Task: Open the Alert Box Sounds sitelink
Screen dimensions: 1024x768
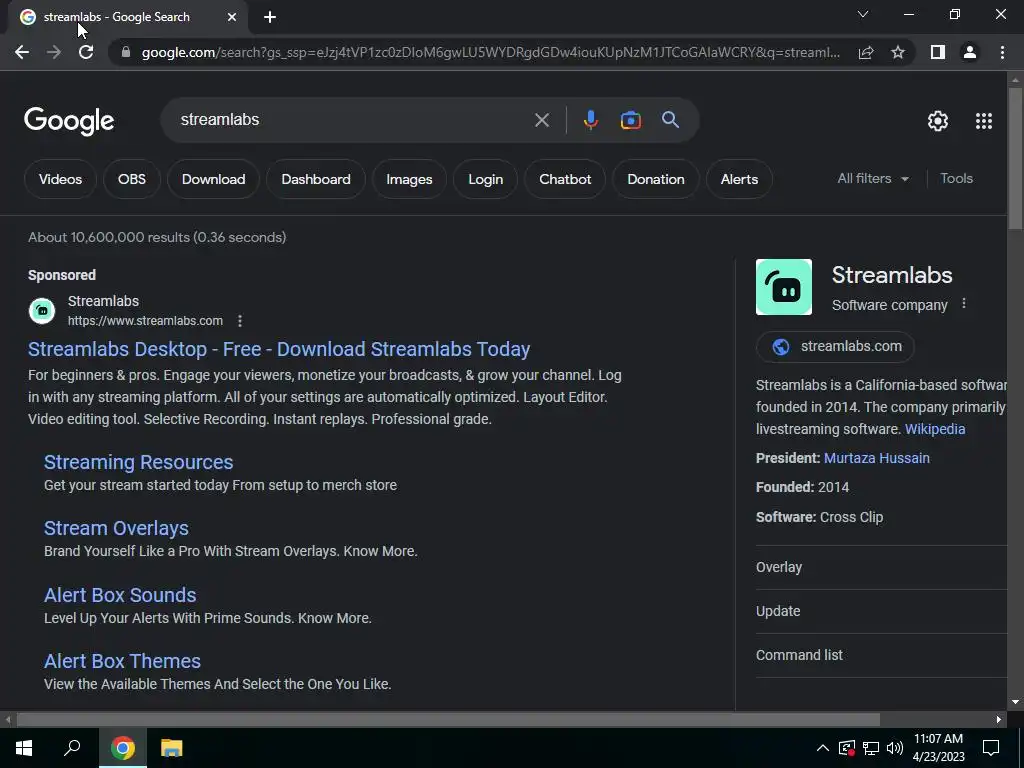Action: click(120, 595)
